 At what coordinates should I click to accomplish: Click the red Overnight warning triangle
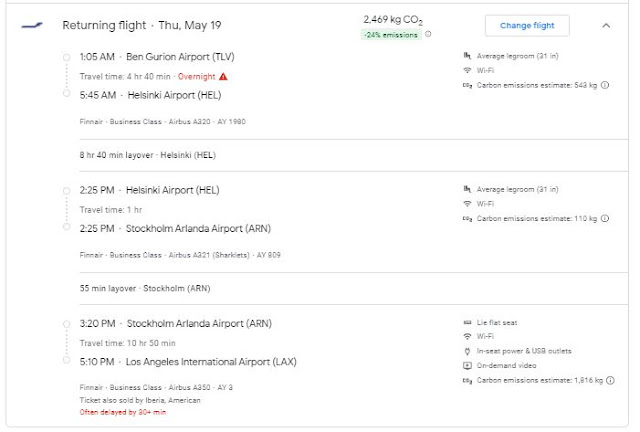pos(223,75)
